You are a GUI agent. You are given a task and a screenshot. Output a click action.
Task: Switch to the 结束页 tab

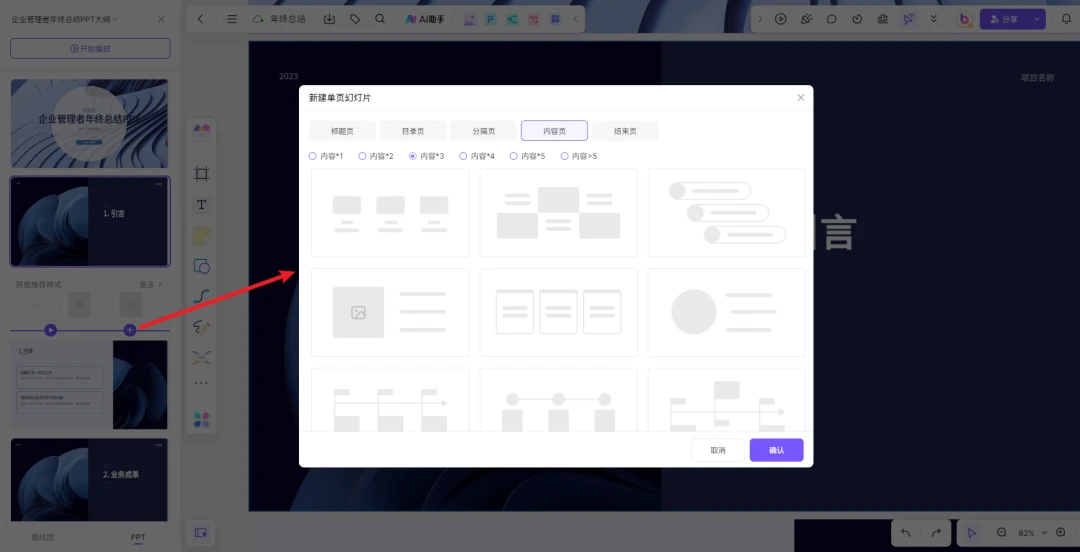pos(625,131)
